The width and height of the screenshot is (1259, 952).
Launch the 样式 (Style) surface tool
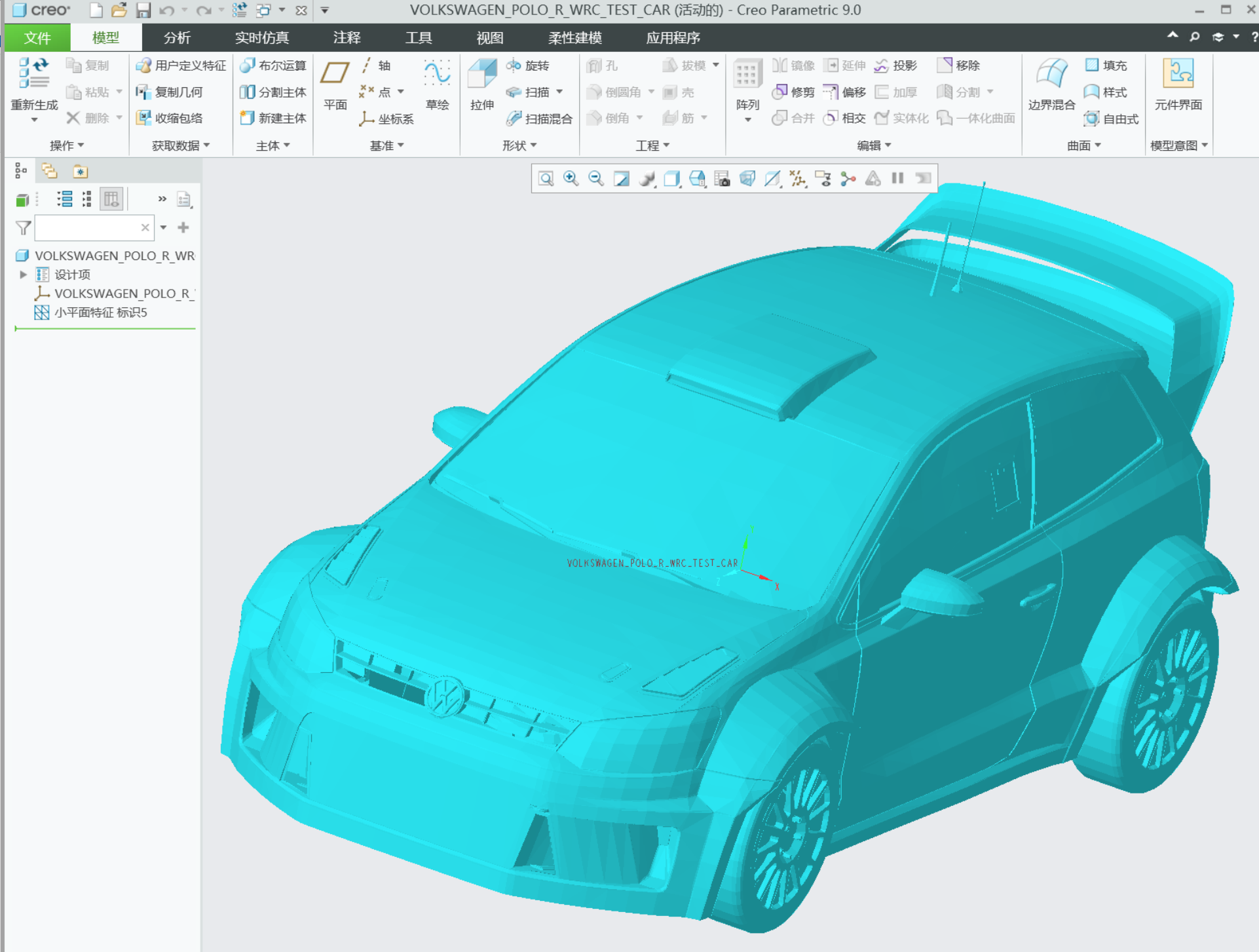pyautogui.click(x=1105, y=92)
